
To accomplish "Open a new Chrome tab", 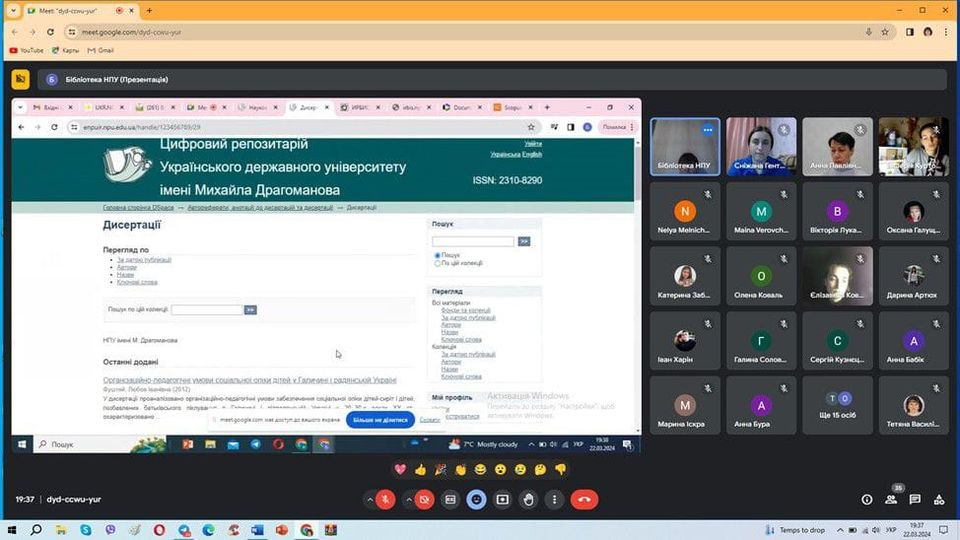I will coord(149,10).
